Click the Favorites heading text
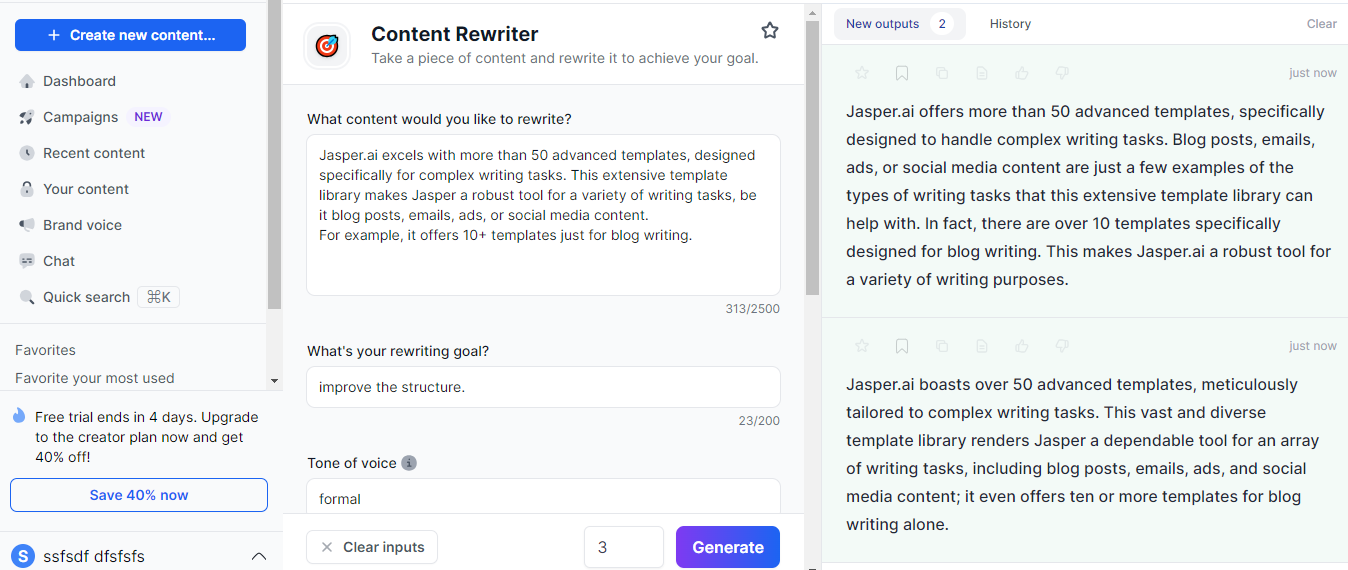Image resolution: width=1348 pixels, height=570 pixels. (45, 350)
